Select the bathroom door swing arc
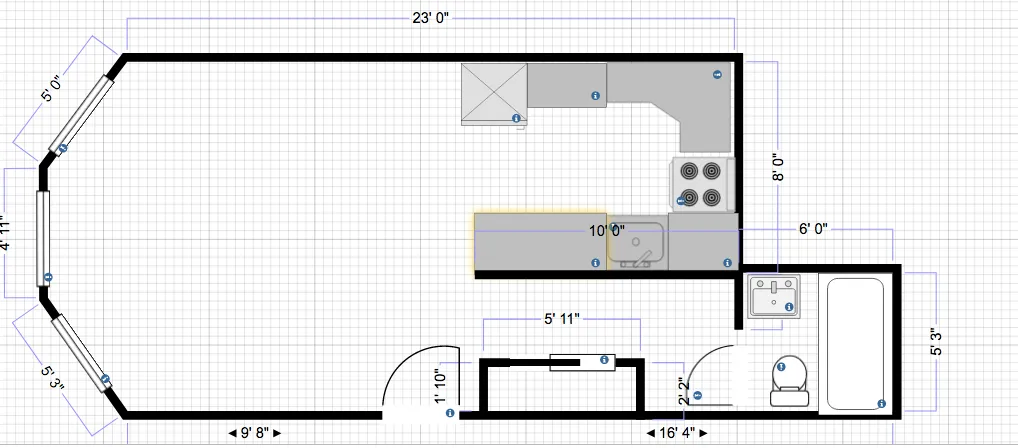This screenshot has width=1018, height=448. click(708, 373)
